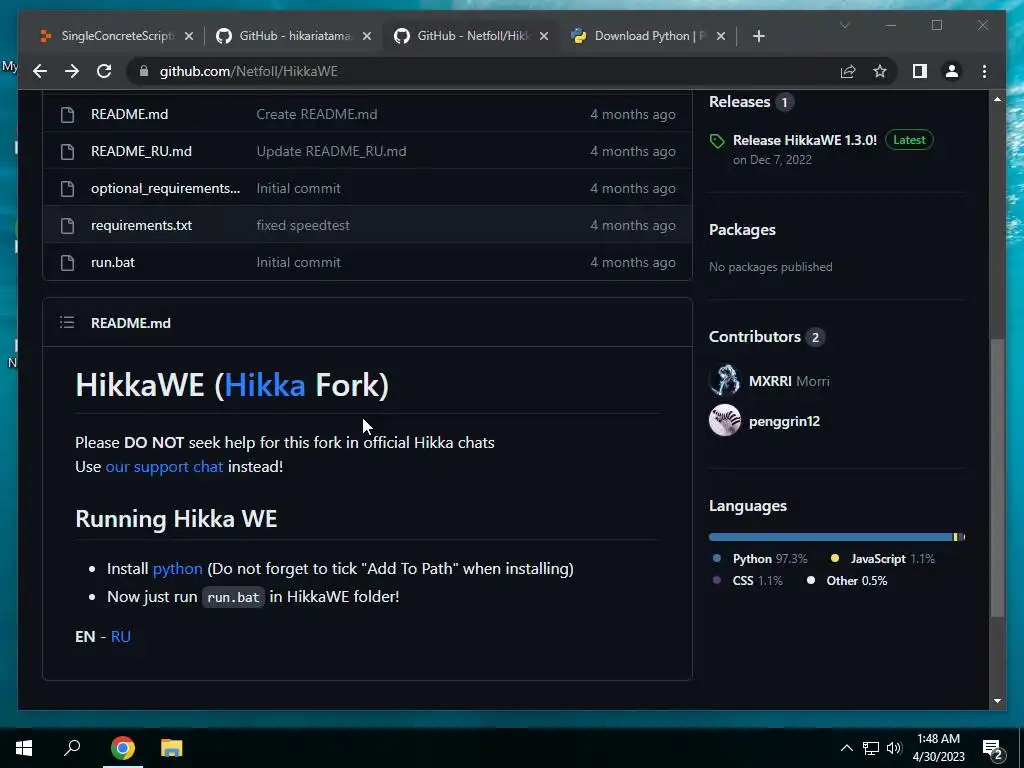Open the Releases section heading

(739, 102)
